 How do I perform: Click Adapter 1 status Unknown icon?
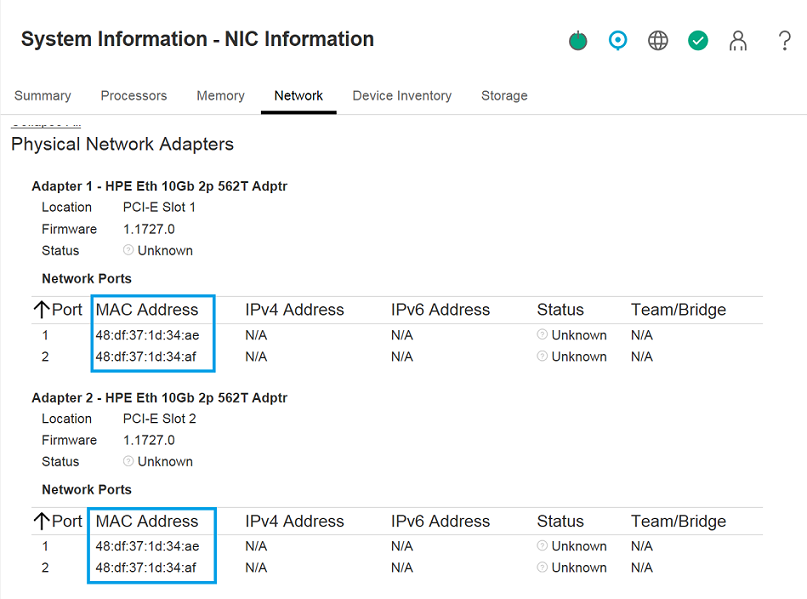click(128, 251)
